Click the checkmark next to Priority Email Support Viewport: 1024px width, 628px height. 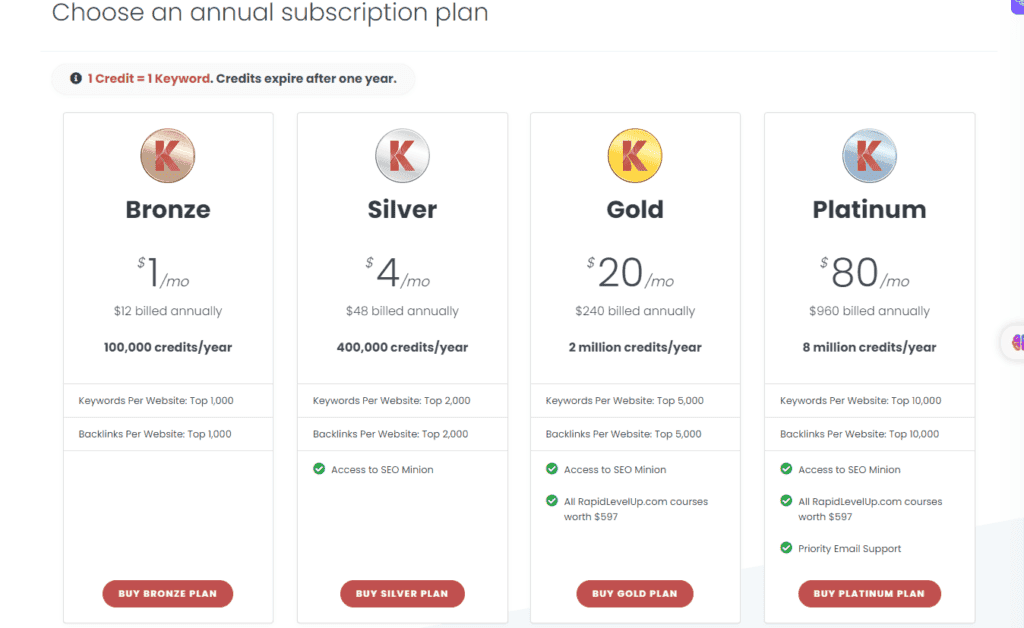[785, 548]
